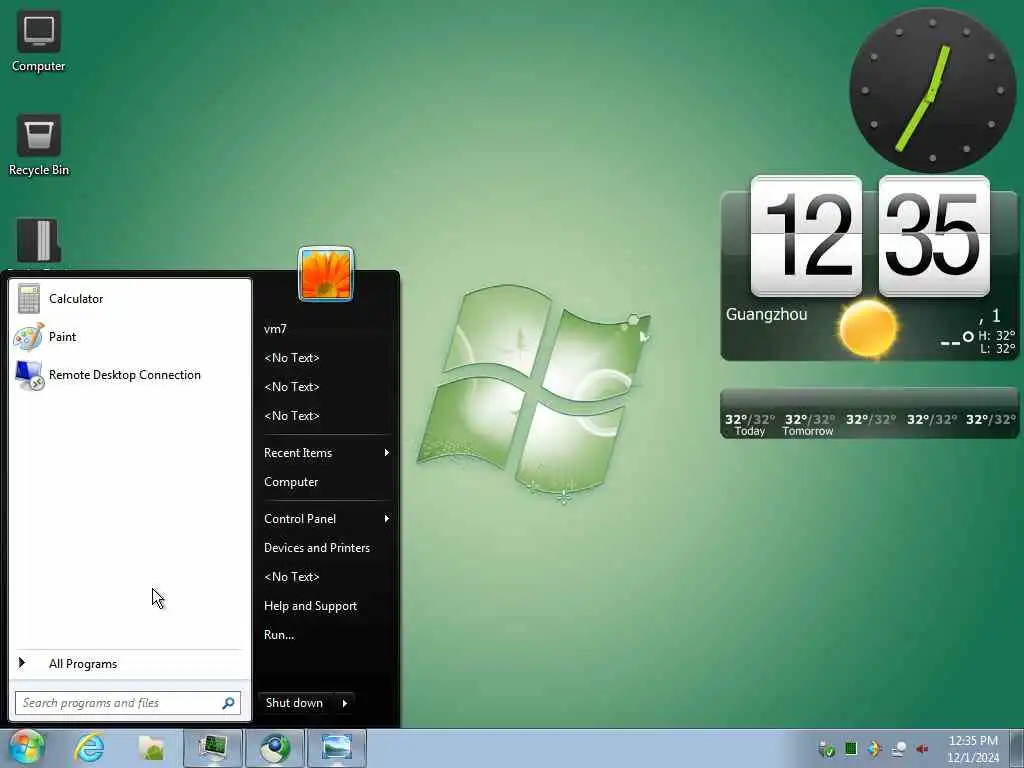1024x768 pixels.
Task: Click the flip clock minutes 35
Action: pos(934,236)
